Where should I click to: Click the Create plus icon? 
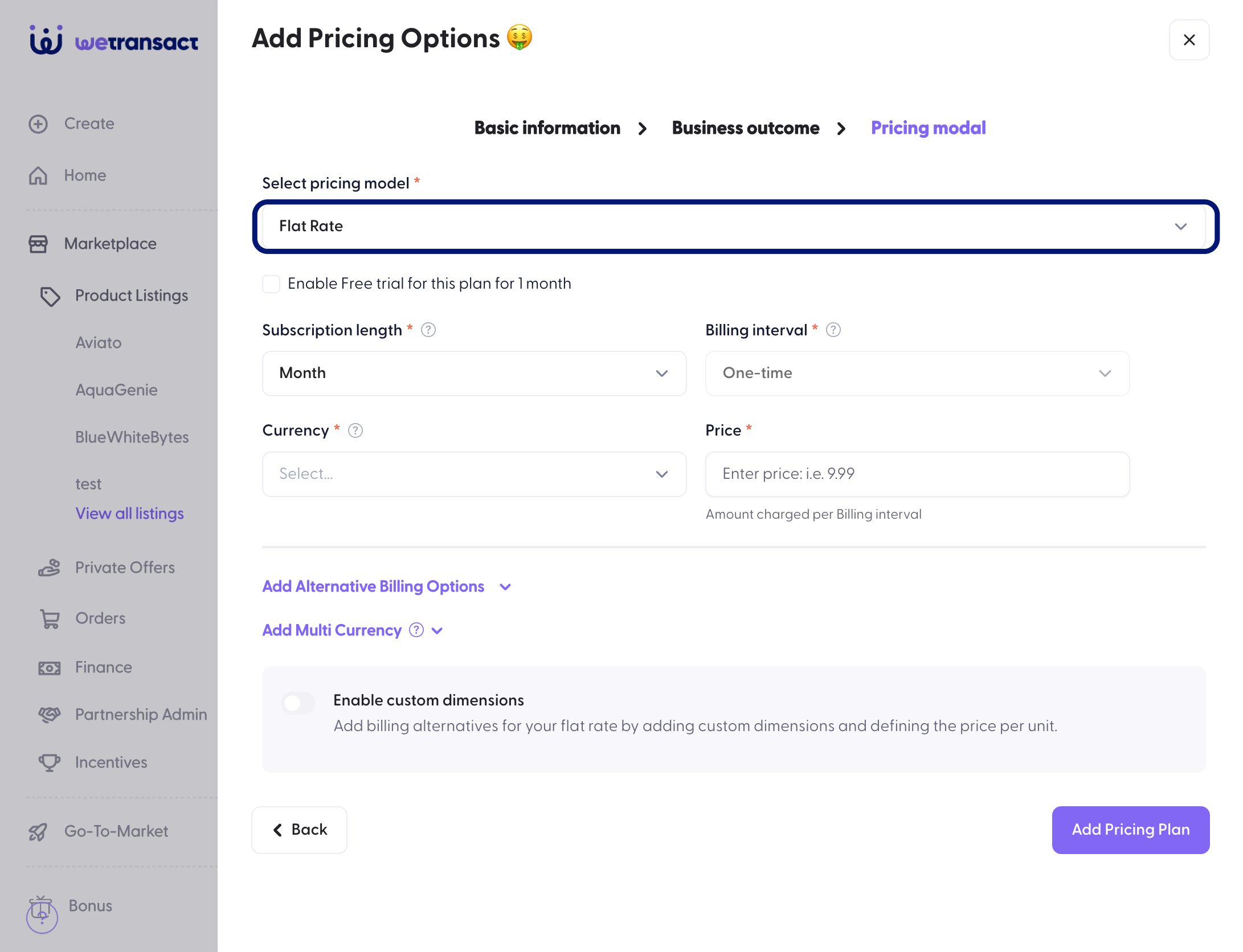point(38,124)
